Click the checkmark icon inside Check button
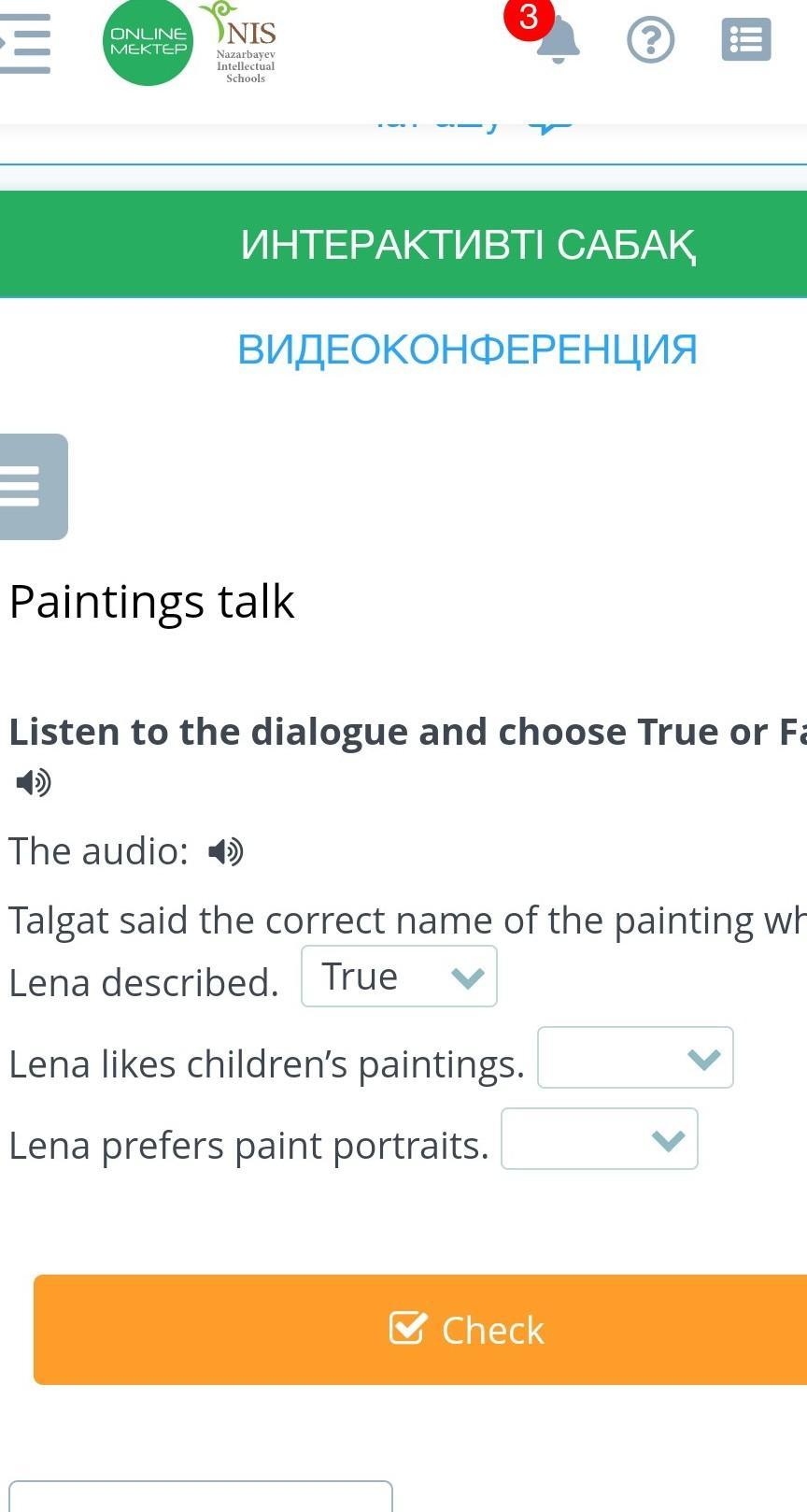 click(x=408, y=1328)
